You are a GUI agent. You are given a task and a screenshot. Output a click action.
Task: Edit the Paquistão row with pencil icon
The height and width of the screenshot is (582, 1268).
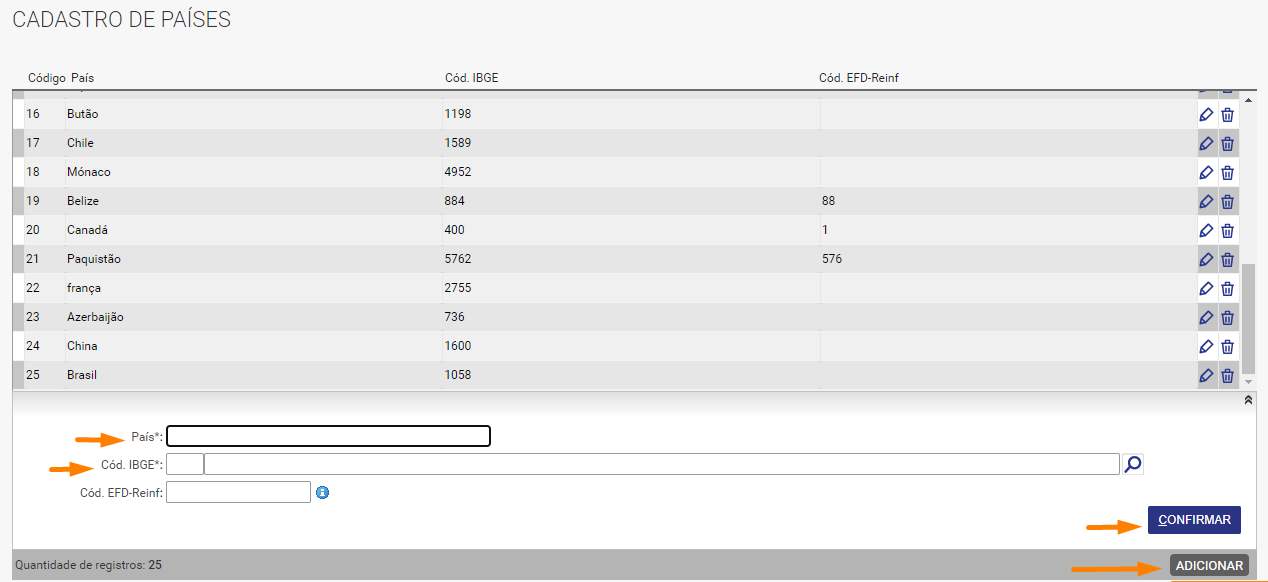click(x=1206, y=260)
